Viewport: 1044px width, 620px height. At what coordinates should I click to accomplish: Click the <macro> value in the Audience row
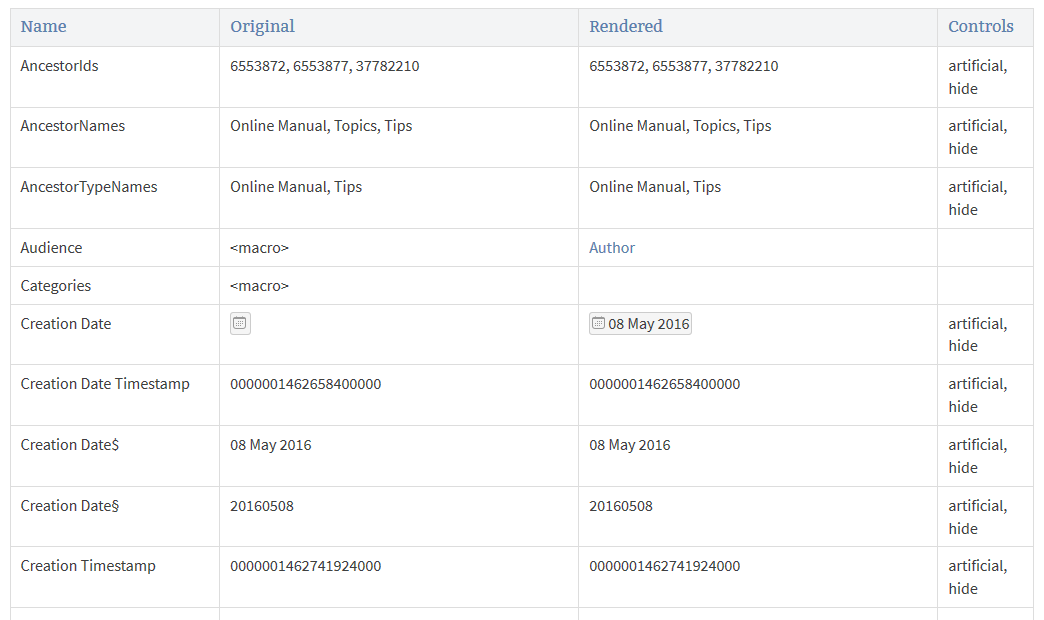tap(259, 248)
